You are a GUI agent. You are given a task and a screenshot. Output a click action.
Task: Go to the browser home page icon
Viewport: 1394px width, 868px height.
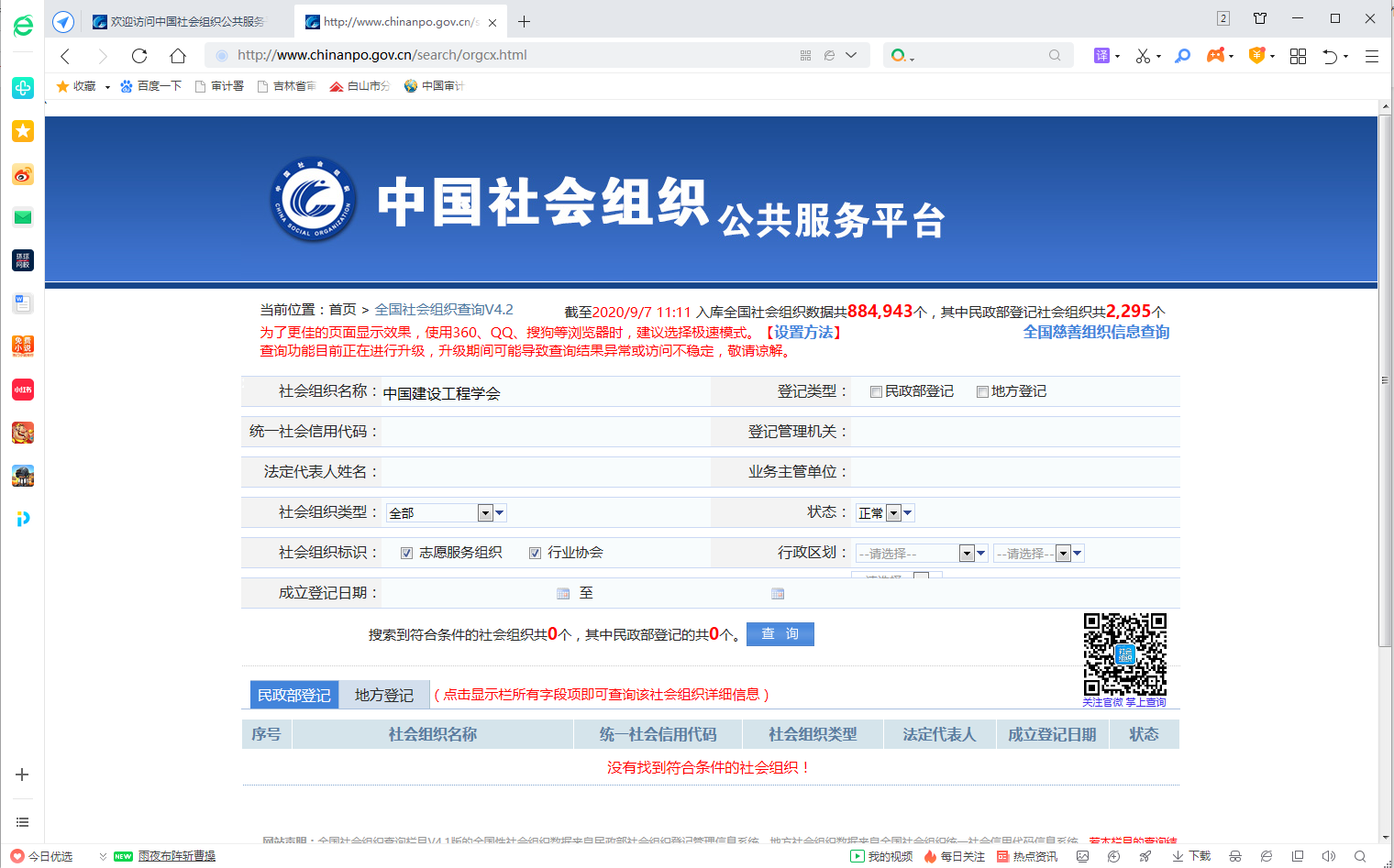(178, 56)
